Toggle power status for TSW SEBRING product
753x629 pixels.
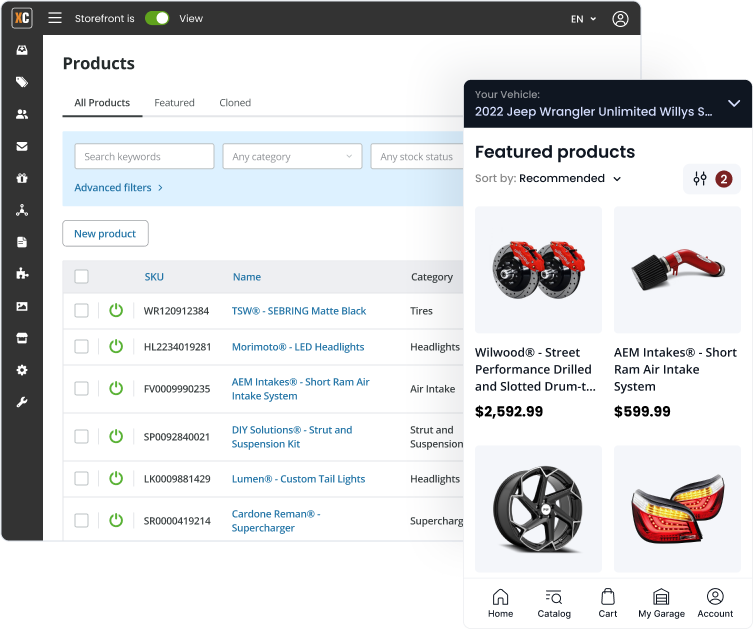116,310
